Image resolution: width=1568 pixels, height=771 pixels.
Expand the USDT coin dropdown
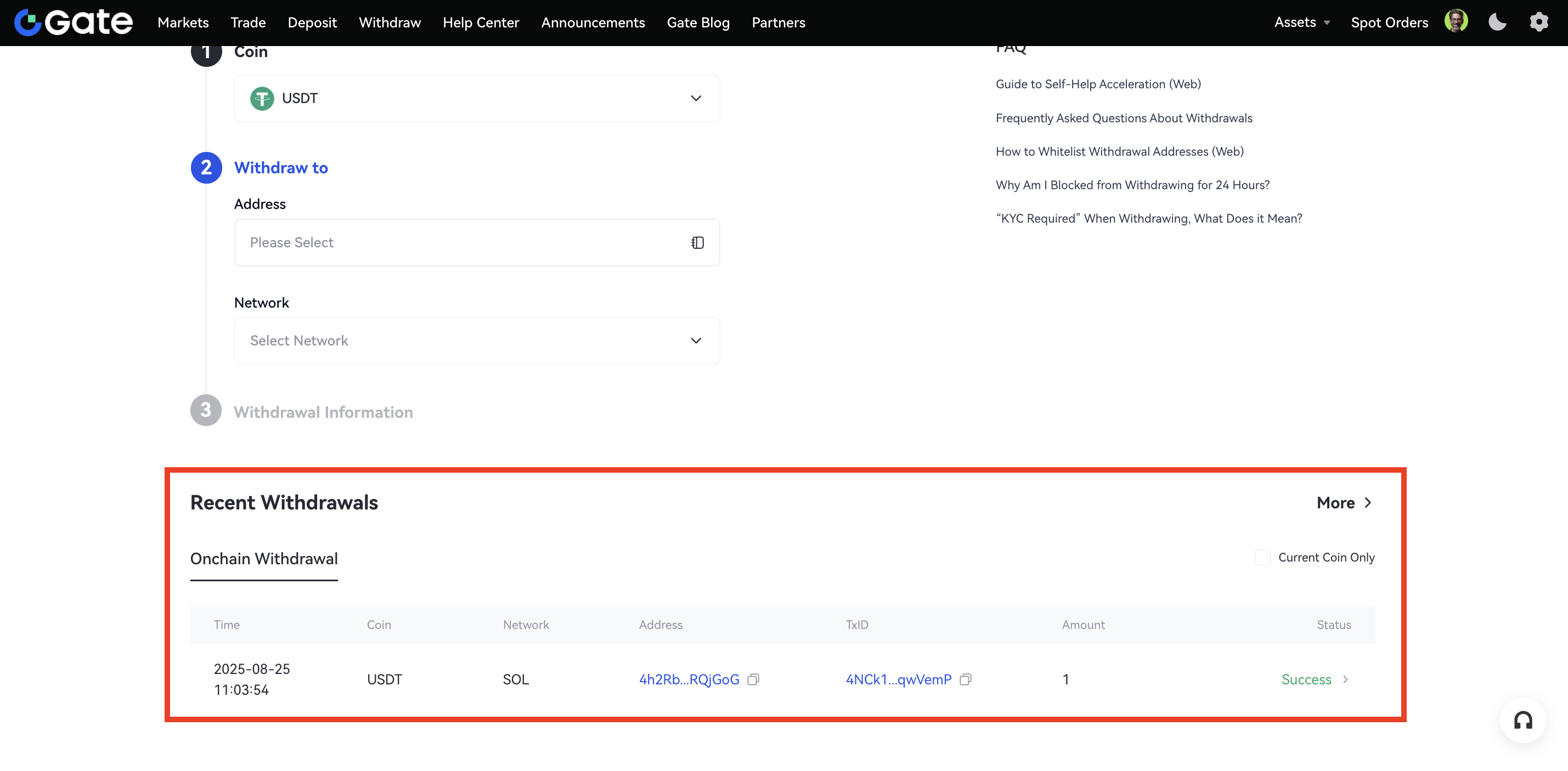(x=696, y=99)
